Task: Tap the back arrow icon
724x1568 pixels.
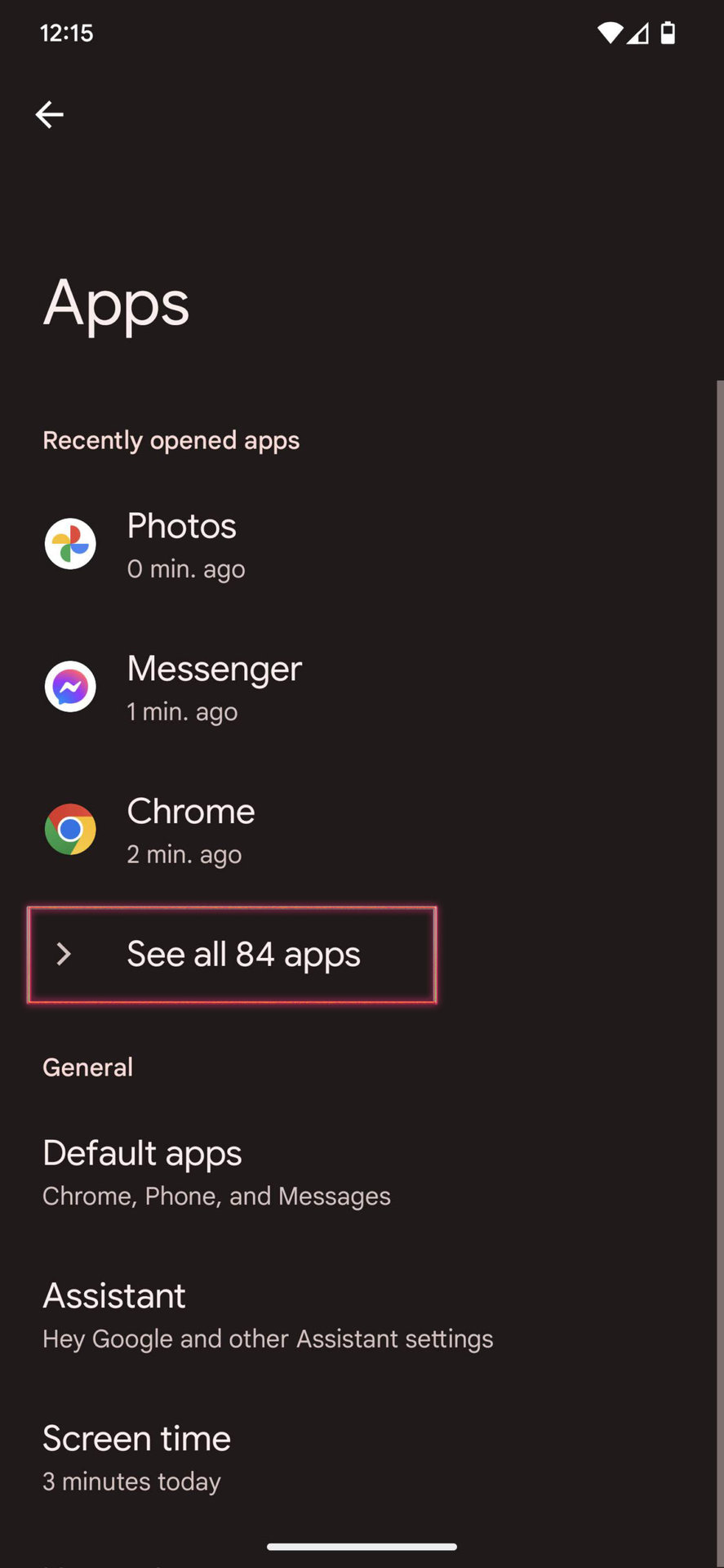Action: 50,114
